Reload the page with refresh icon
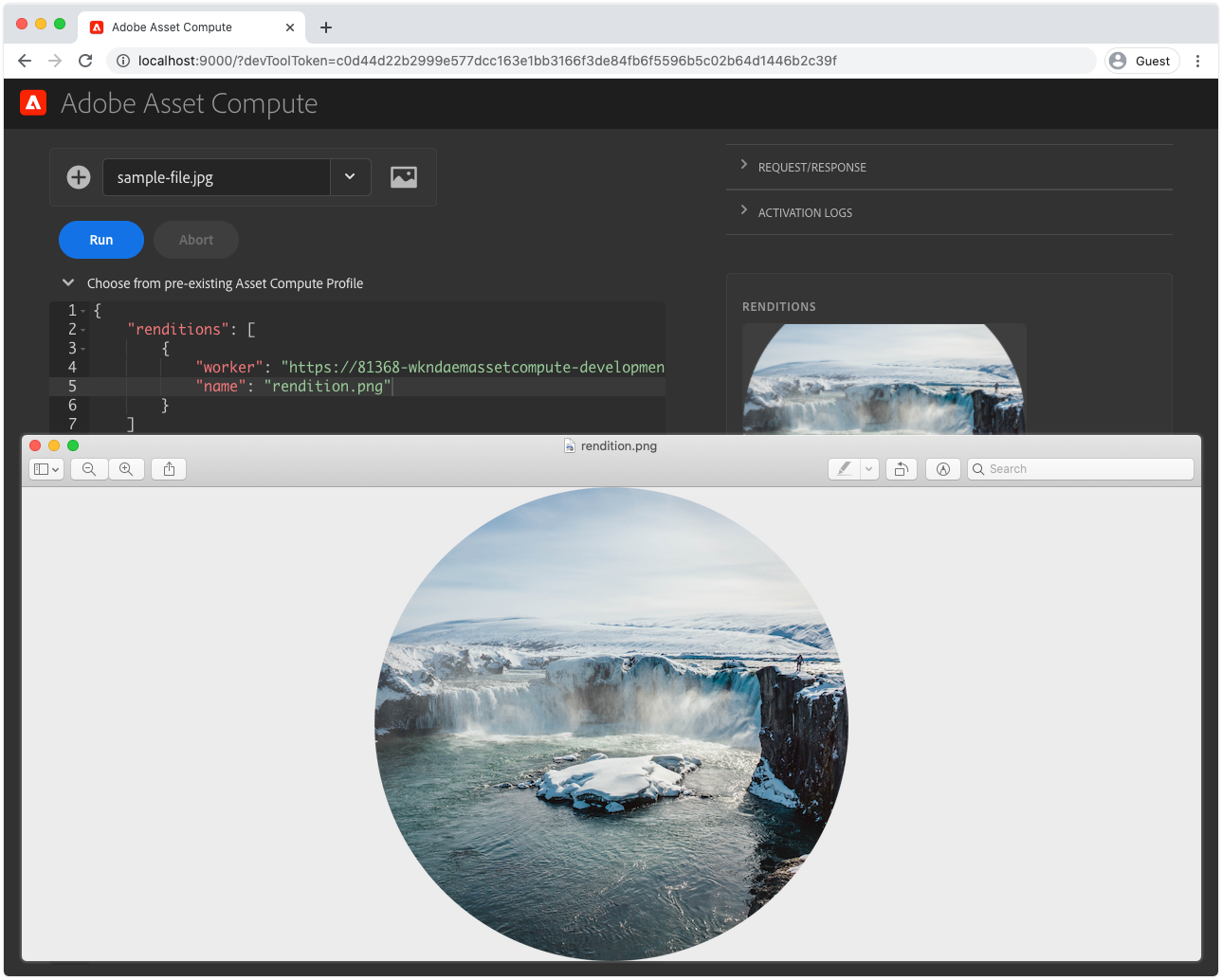Image resolution: width=1222 pixels, height=980 pixels. (85, 61)
